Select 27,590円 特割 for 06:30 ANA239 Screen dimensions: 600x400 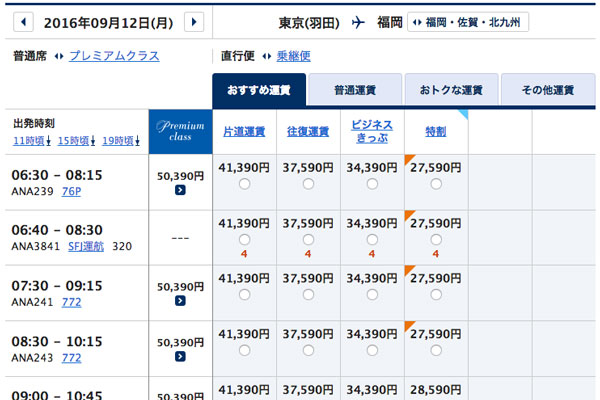point(436,184)
